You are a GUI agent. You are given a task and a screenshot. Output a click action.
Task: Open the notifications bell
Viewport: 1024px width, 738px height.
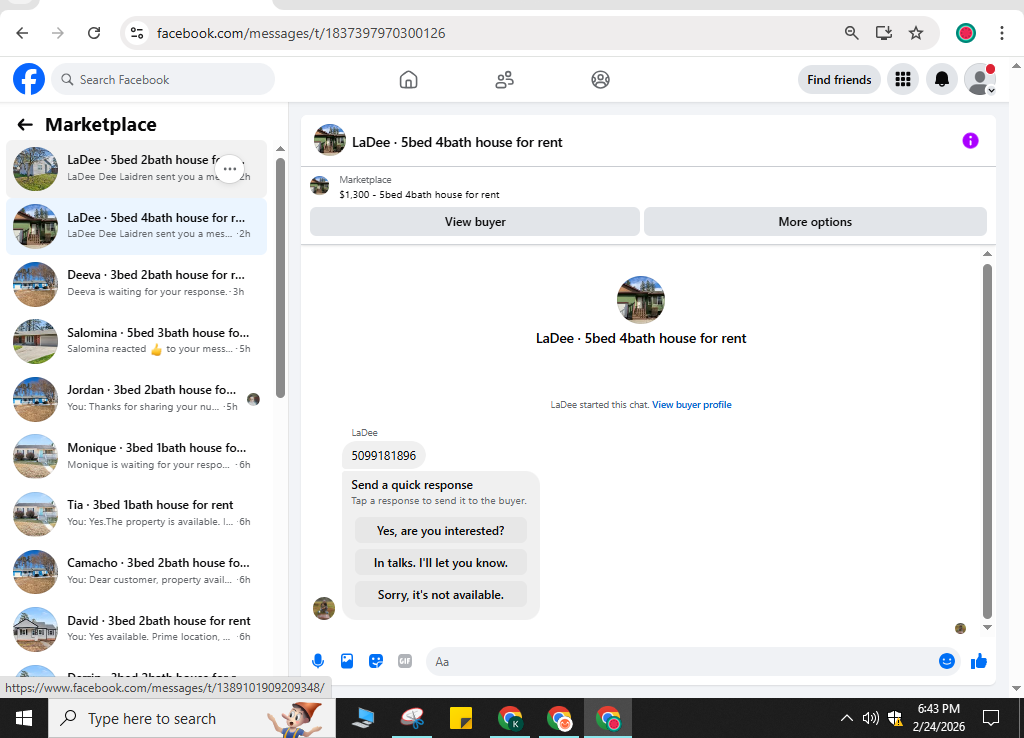941,80
